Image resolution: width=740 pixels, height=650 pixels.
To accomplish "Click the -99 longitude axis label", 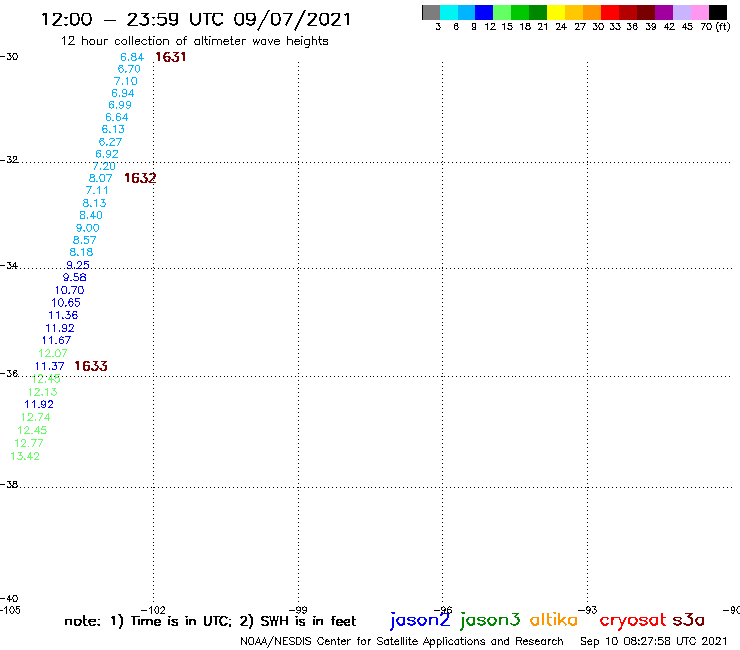I will [298, 610].
